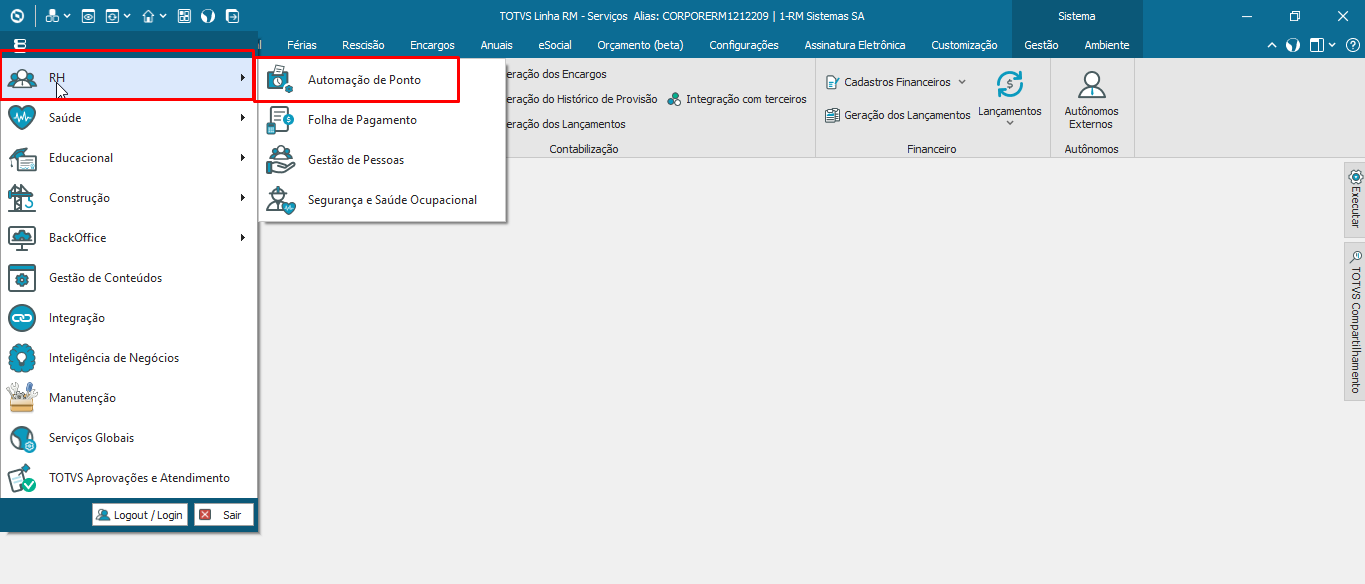
Task: Expand the BackOffice submenu arrow
Action: point(243,238)
